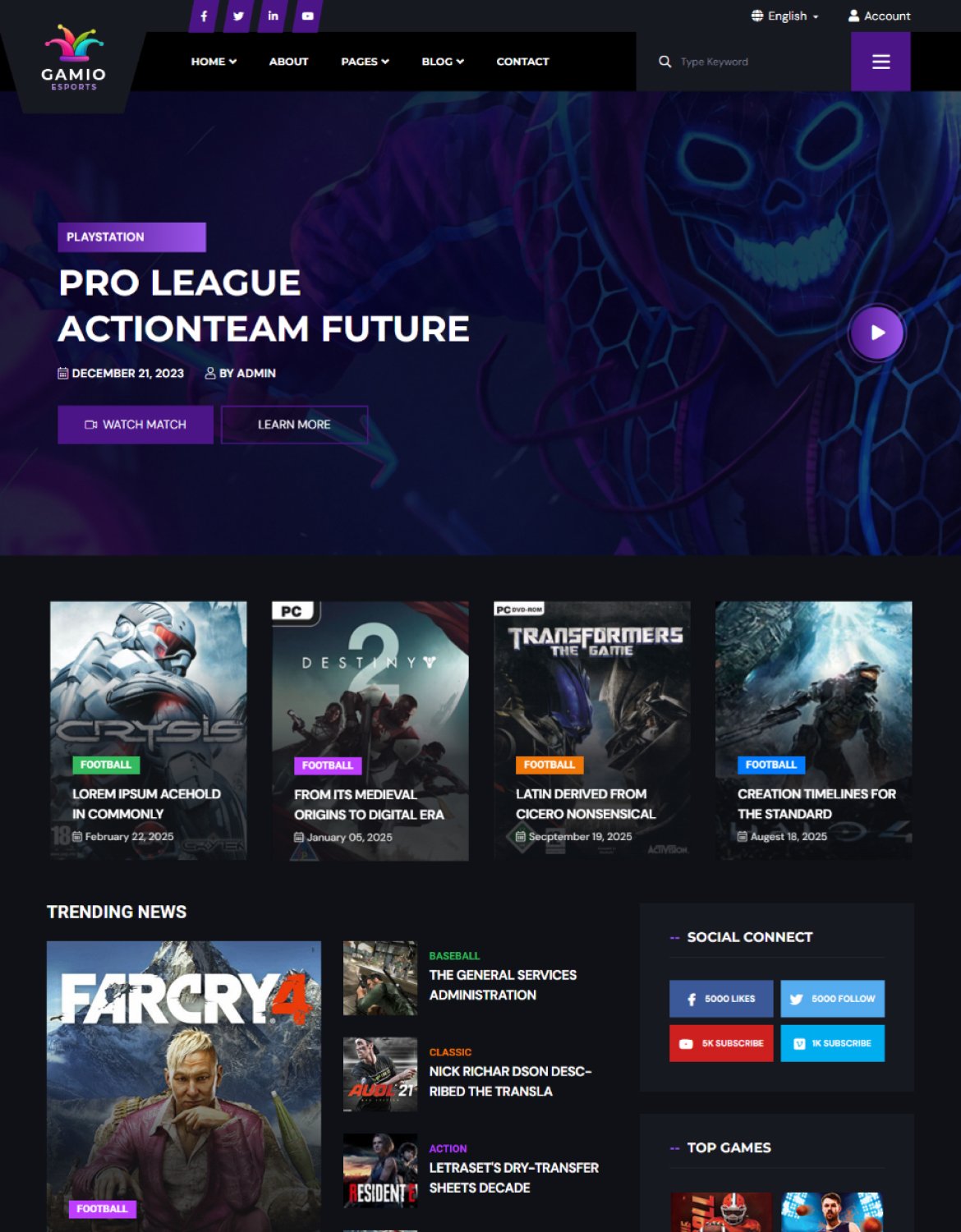The width and height of the screenshot is (961, 1232).
Task: Play the hero video with the purple play button
Action: pyautogui.click(x=877, y=333)
